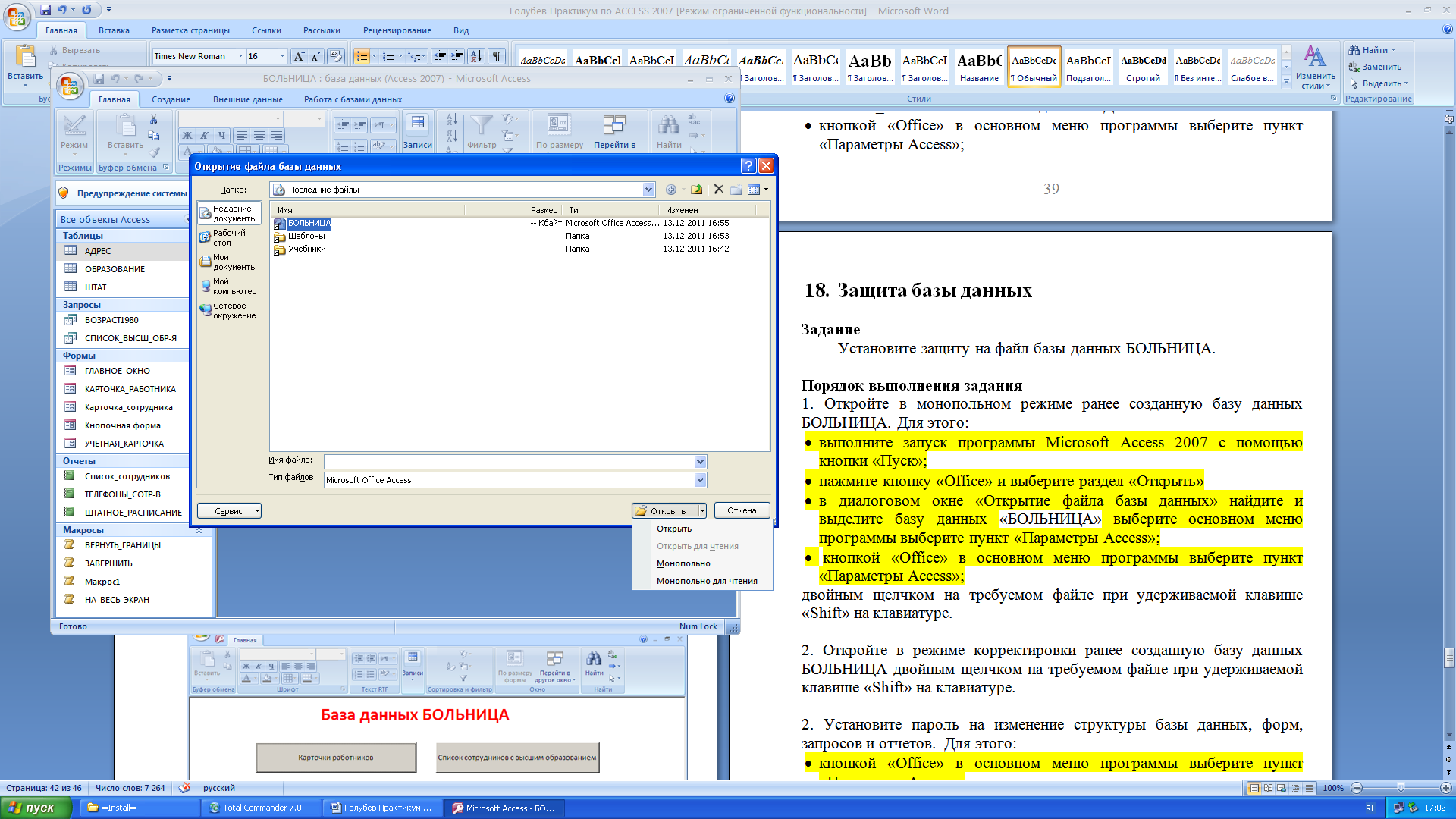Select the ШТАТ table in navigation pane
The image size is (1456, 819).
(x=96, y=287)
